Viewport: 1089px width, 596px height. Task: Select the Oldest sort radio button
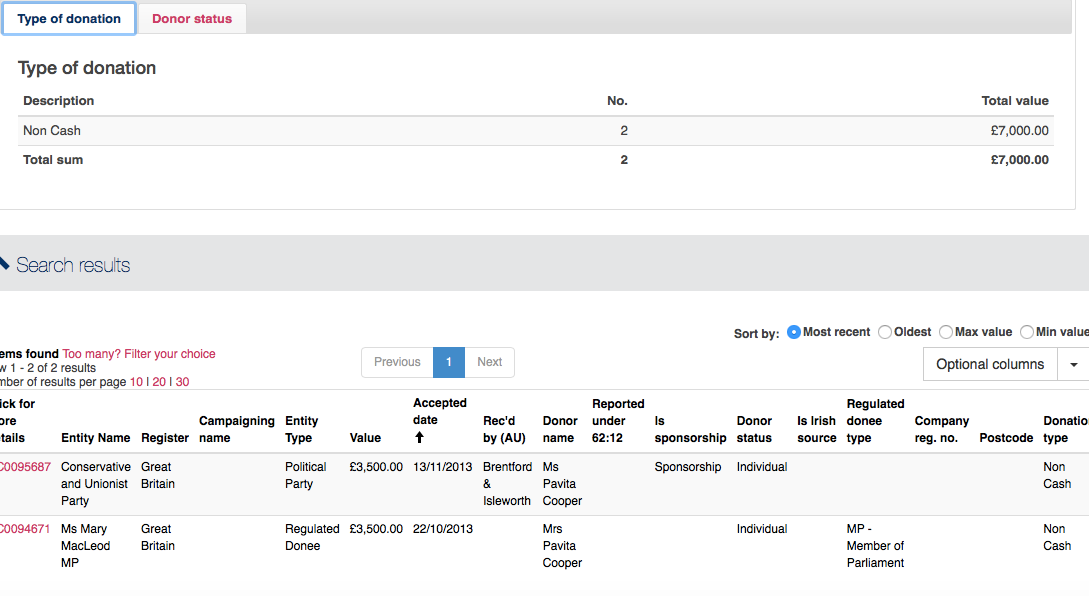point(885,332)
